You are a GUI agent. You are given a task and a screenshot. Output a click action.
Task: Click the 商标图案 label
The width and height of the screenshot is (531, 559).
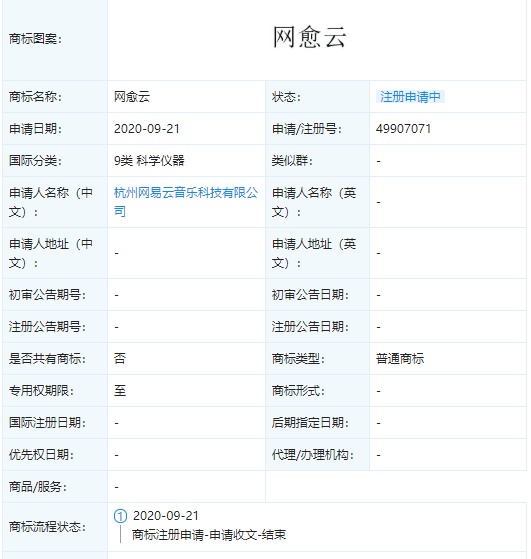coord(35,39)
